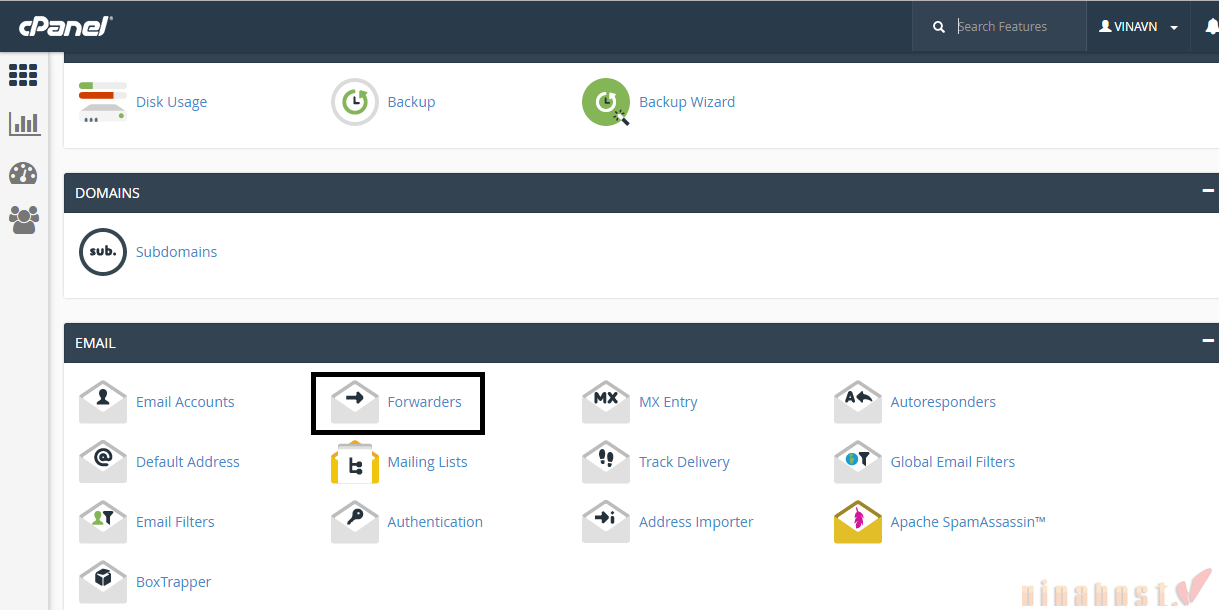Open the Backup link
1219x610 pixels.
pyautogui.click(x=411, y=102)
